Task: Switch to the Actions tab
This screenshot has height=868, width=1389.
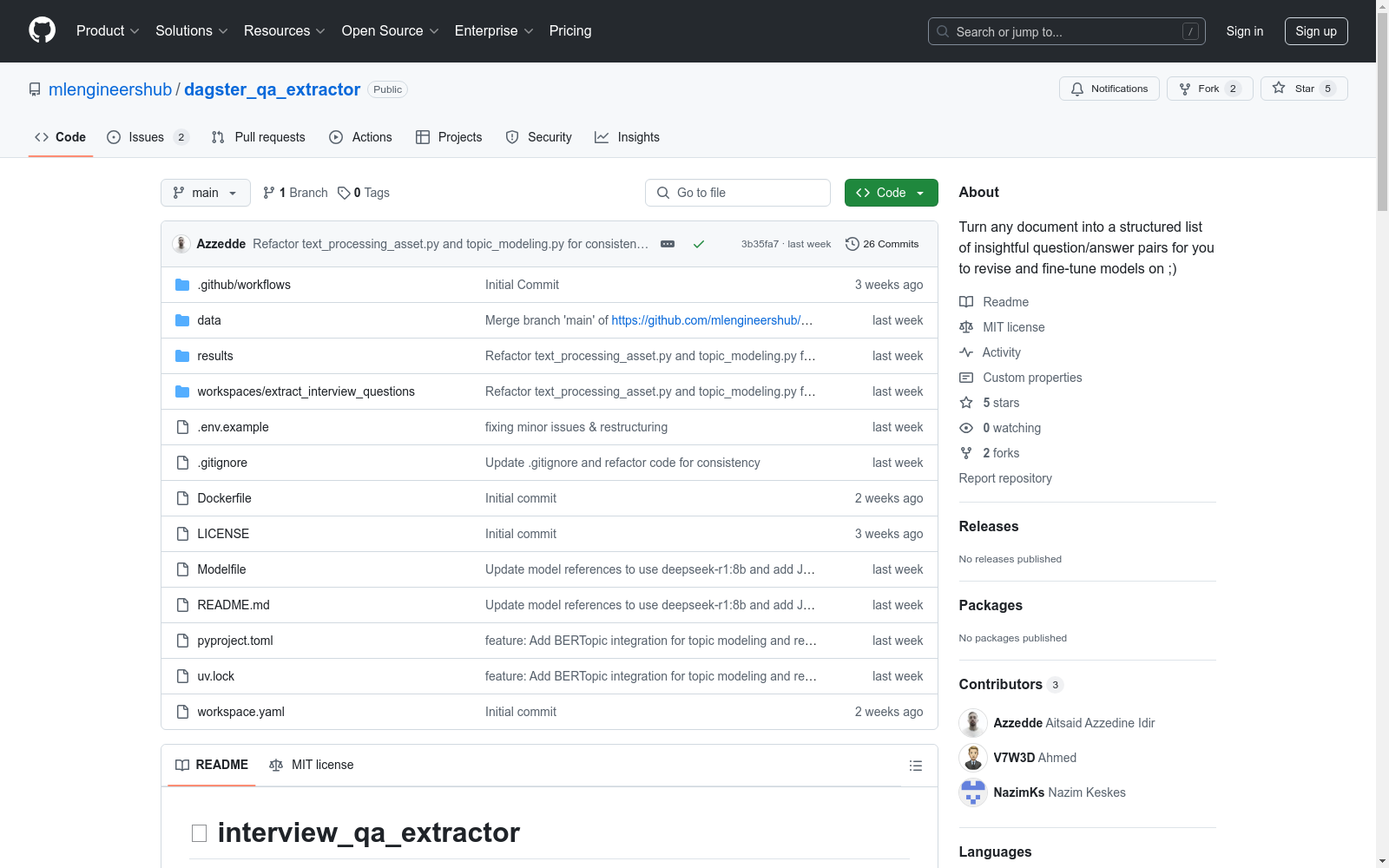Action: (x=360, y=137)
